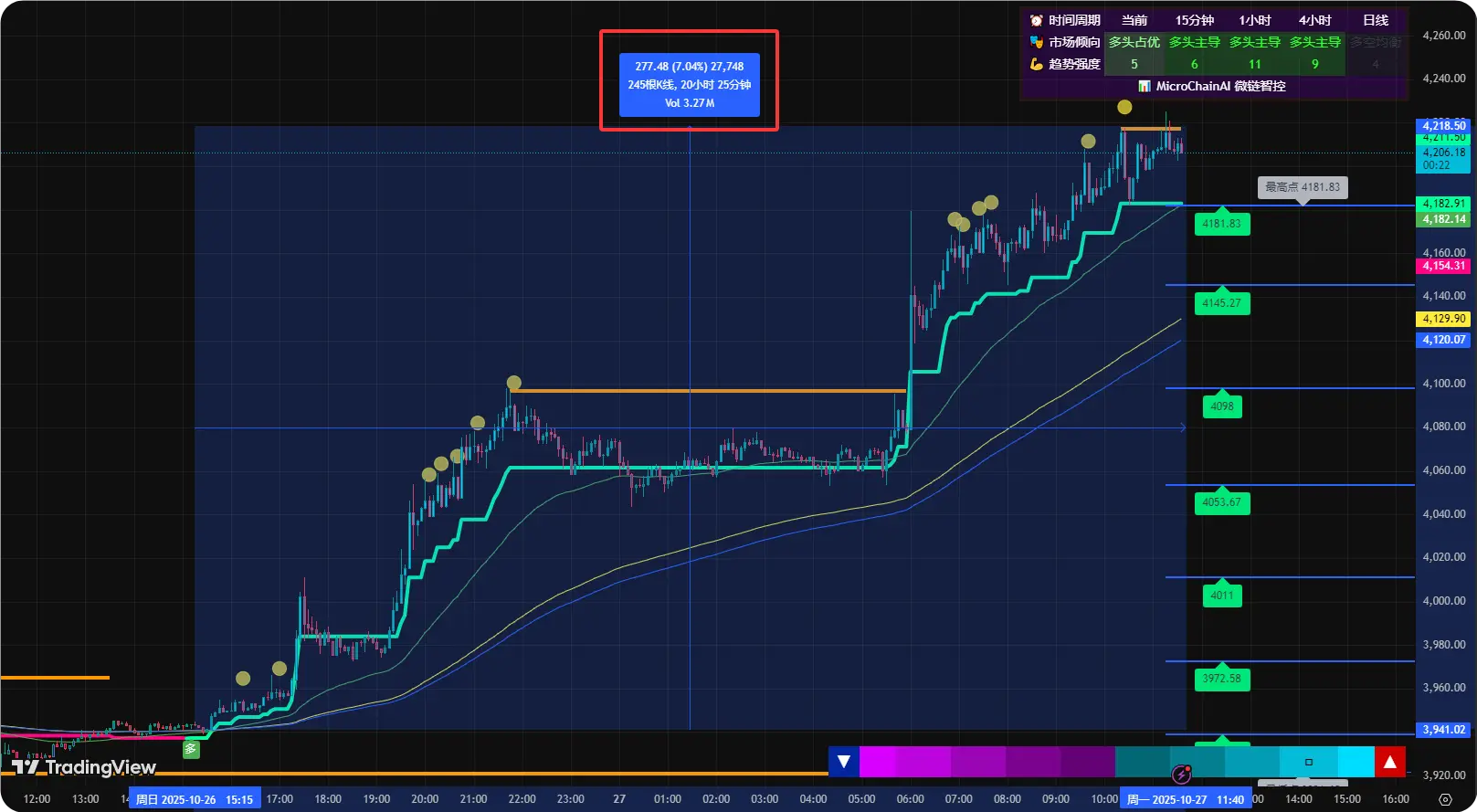This screenshot has height=812, width=1477.
Task: Click the blue down-triangle button on the color bar
Action: click(844, 762)
